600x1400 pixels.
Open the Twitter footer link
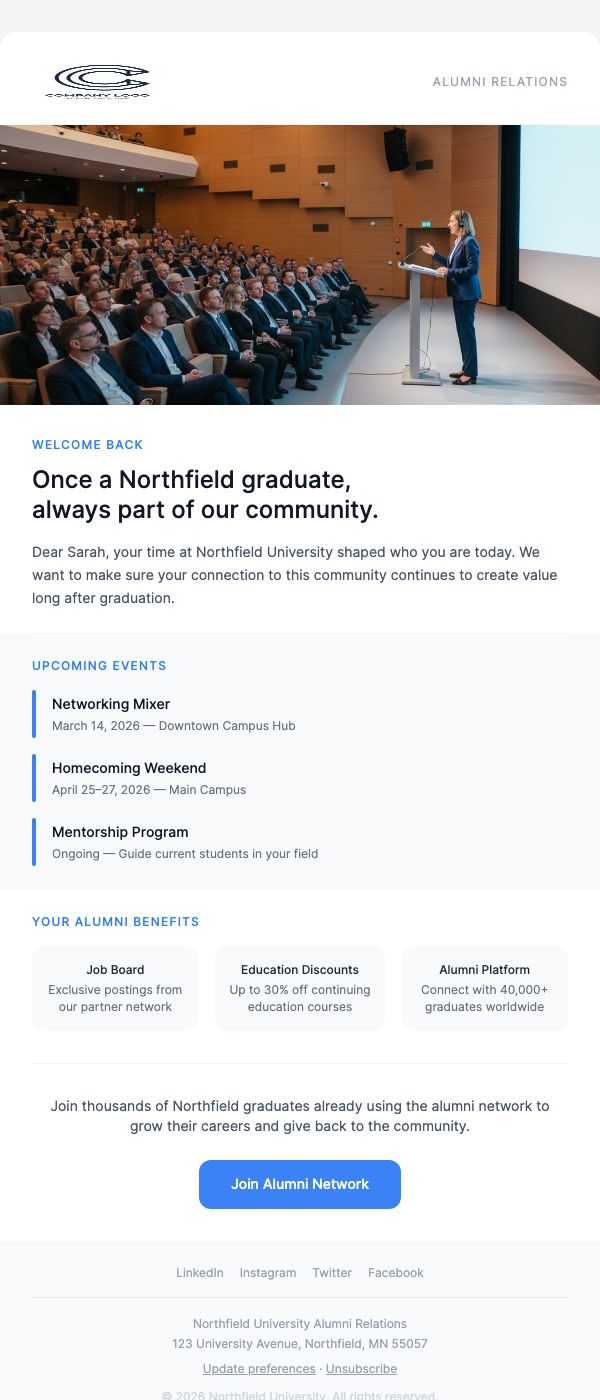pos(331,1272)
